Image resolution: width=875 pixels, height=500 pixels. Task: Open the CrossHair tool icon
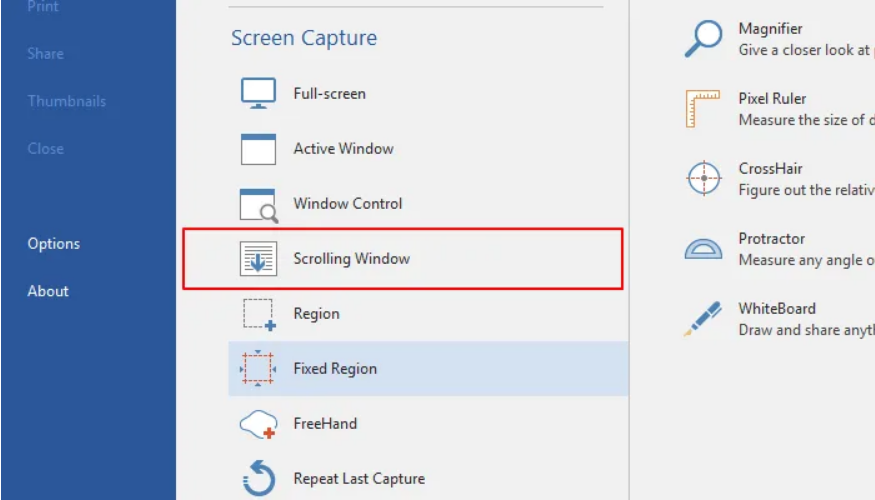pyautogui.click(x=703, y=179)
